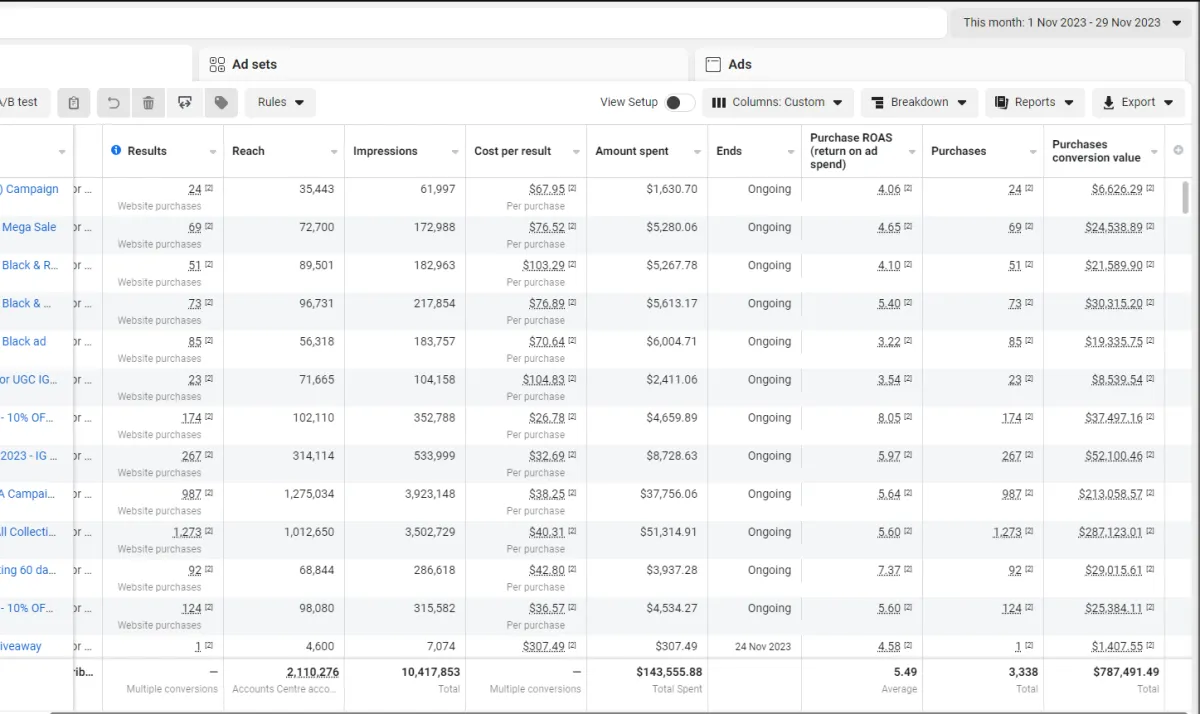Click the Purchases column header label
The width and height of the screenshot is (1200, 714).
(958, 151)
